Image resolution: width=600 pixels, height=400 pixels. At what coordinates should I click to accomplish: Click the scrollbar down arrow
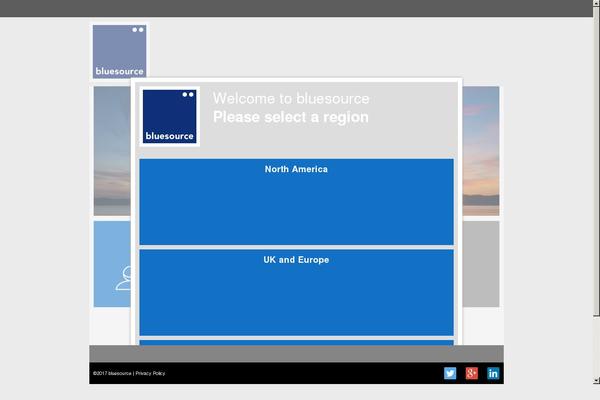pos(597,380)
